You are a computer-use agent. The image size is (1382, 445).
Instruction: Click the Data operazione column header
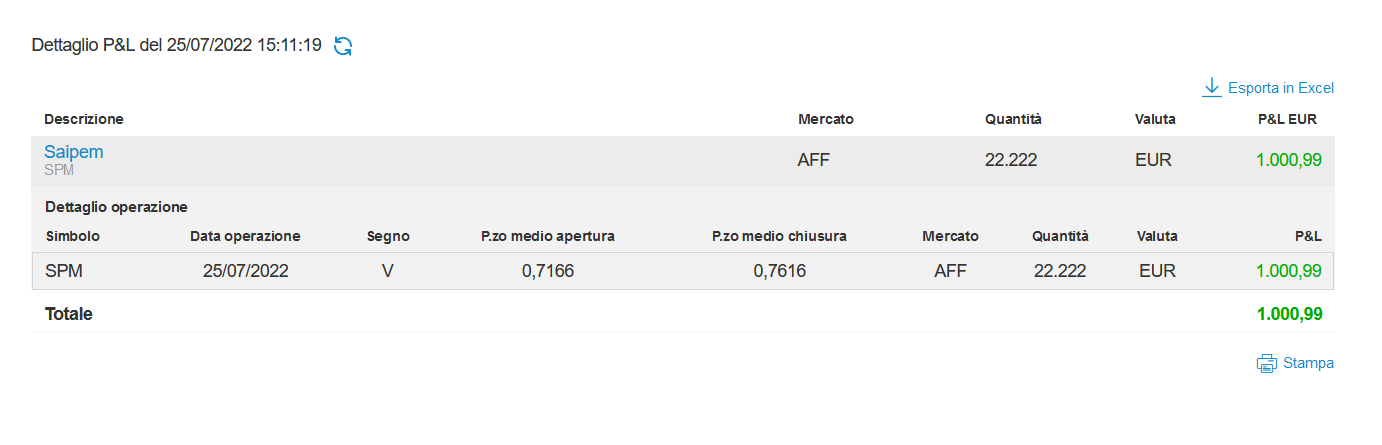[x=245, y=237]
